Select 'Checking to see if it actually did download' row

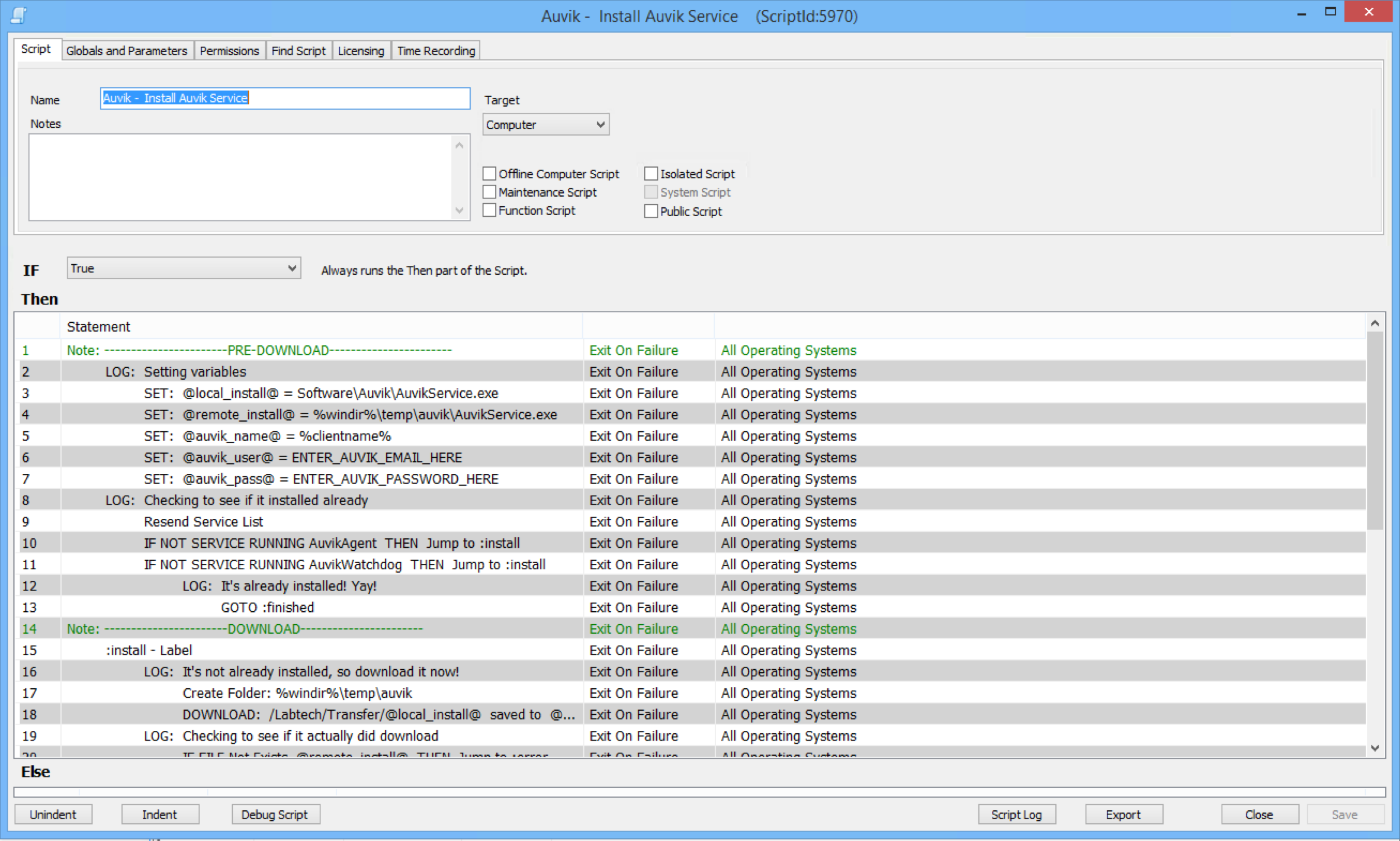690,736
